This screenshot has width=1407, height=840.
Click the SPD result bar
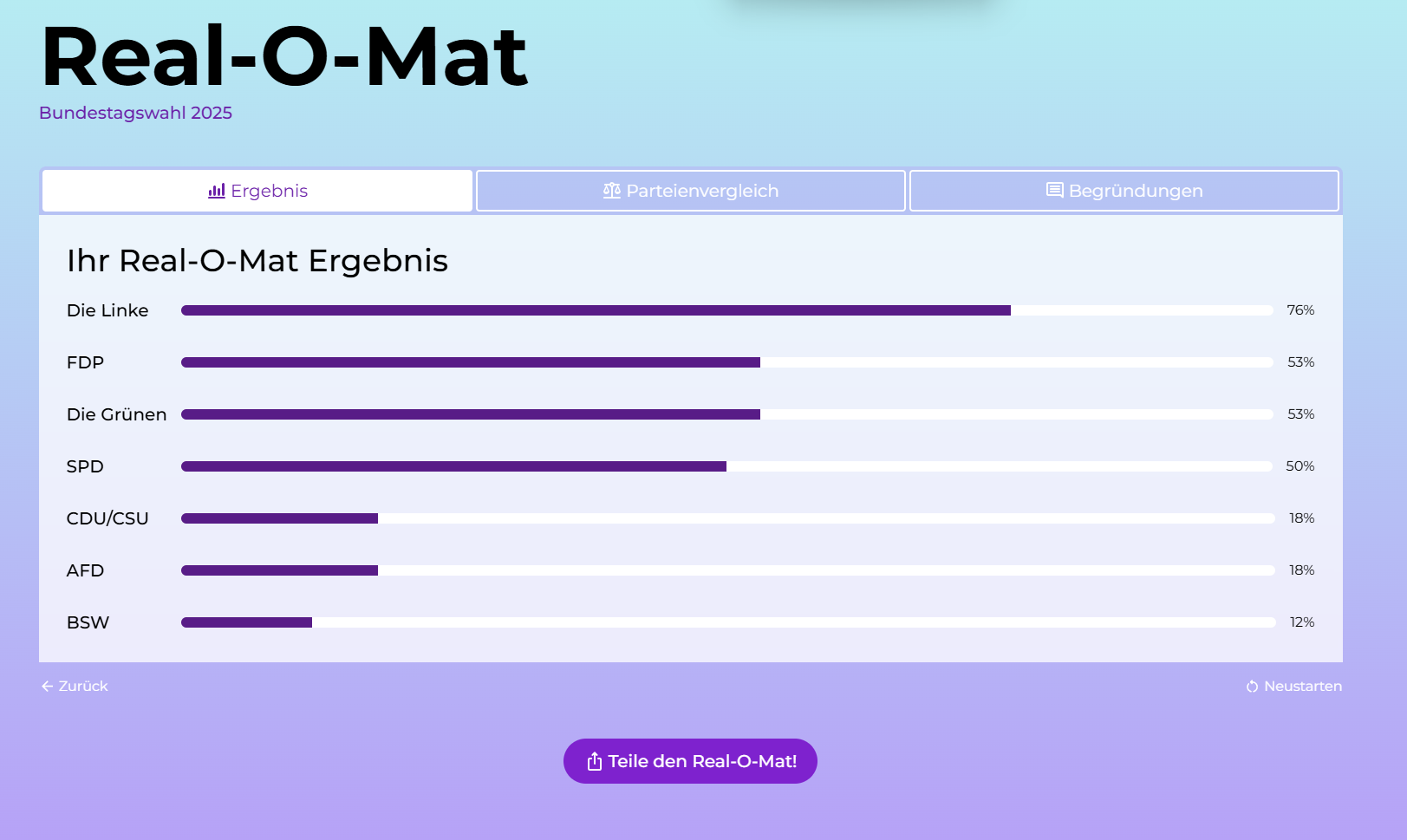pyautogui.click(x=727, y=466)
